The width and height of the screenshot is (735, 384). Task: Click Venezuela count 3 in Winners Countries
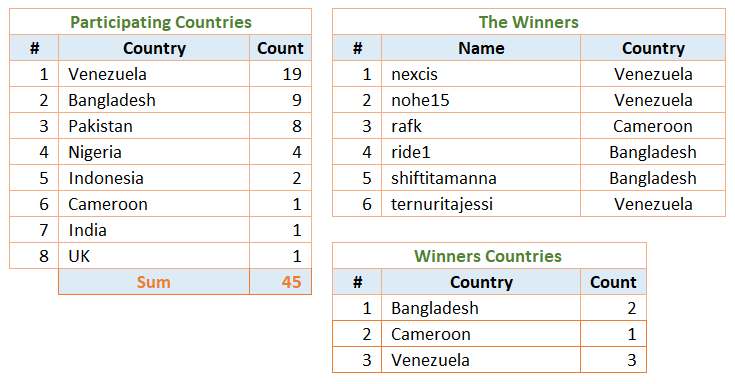coord(614,360)
